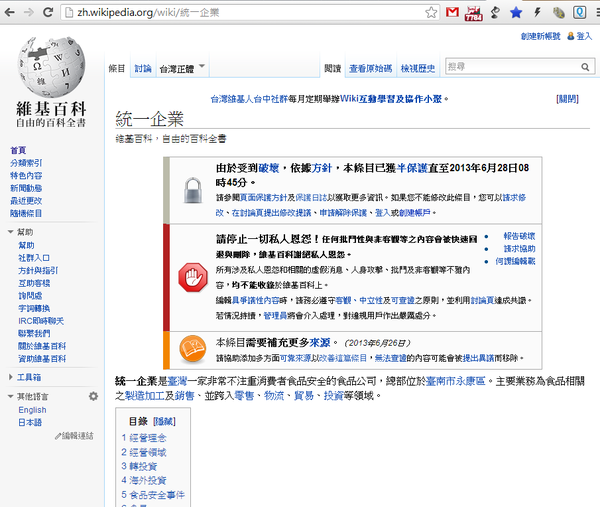Click the Gmail extension icon

coord(451,13)
